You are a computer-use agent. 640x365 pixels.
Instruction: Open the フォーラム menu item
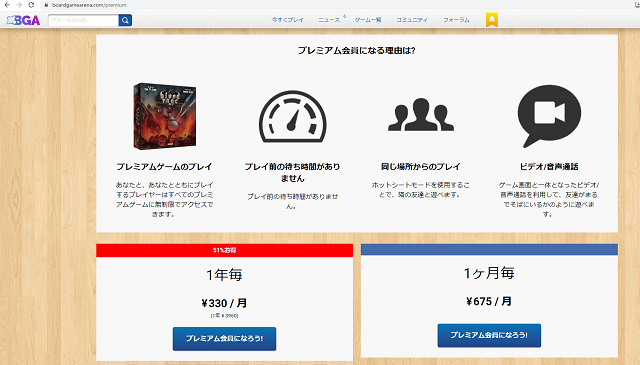[456, 20]
